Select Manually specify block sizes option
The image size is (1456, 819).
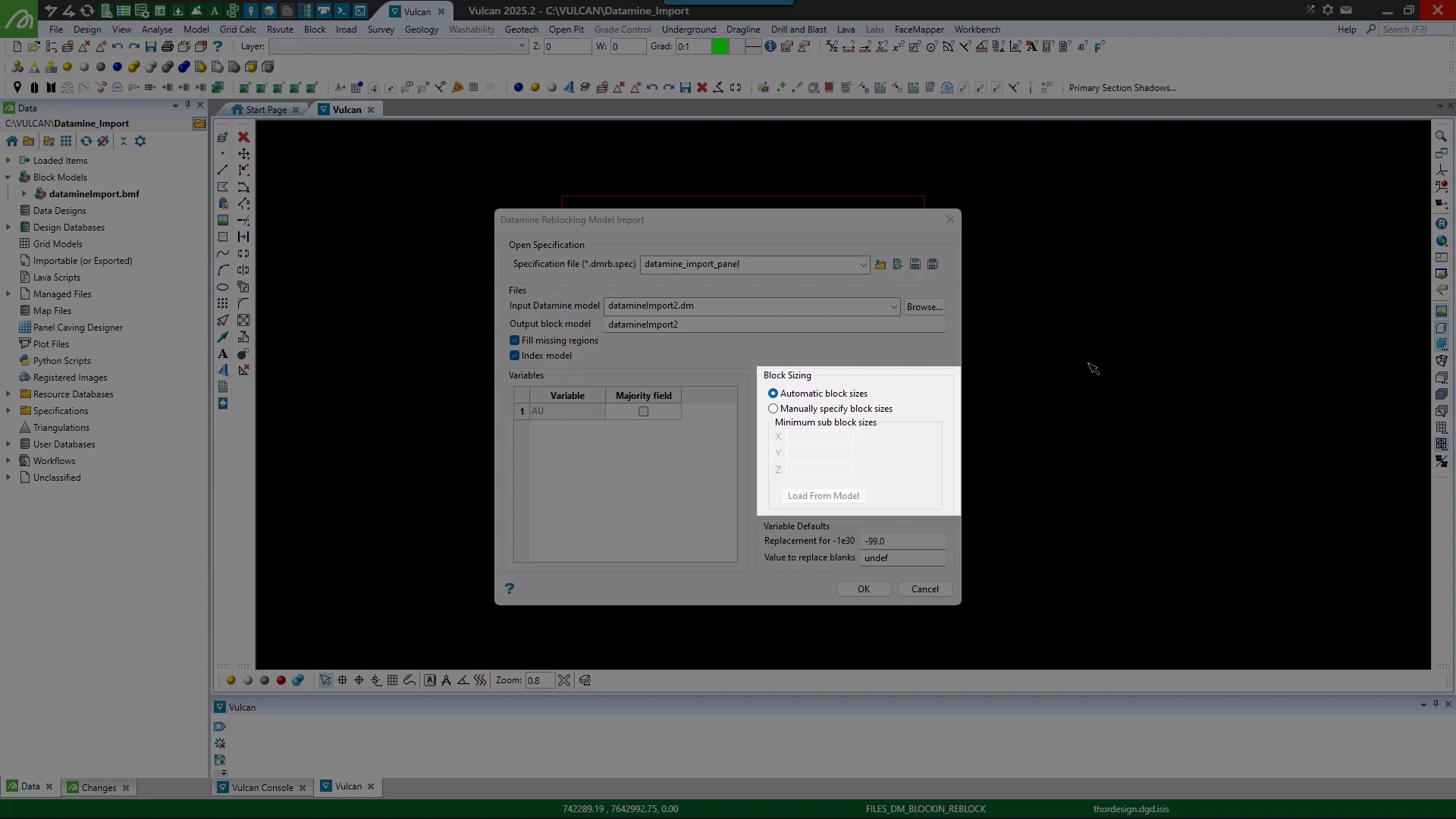[773, 409]
